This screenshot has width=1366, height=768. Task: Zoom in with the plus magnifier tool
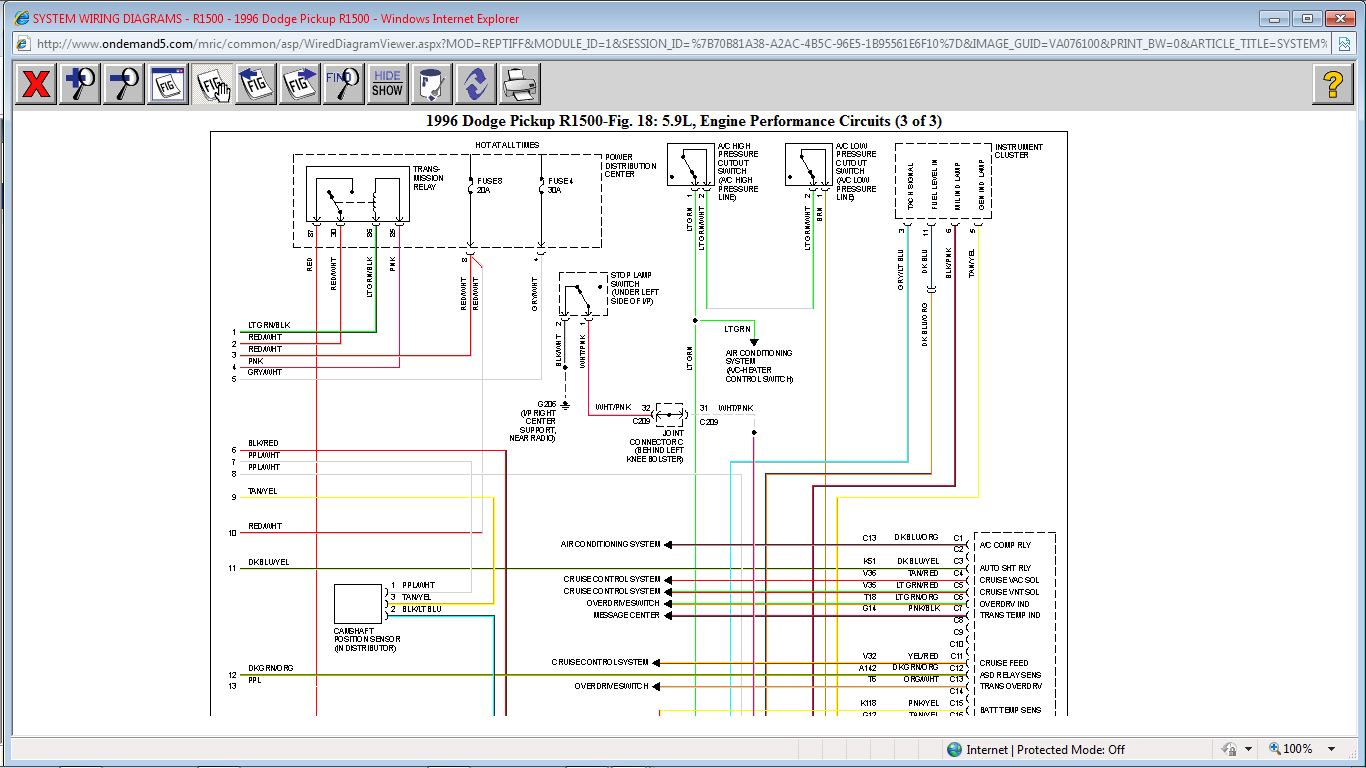tap(80, 84)
